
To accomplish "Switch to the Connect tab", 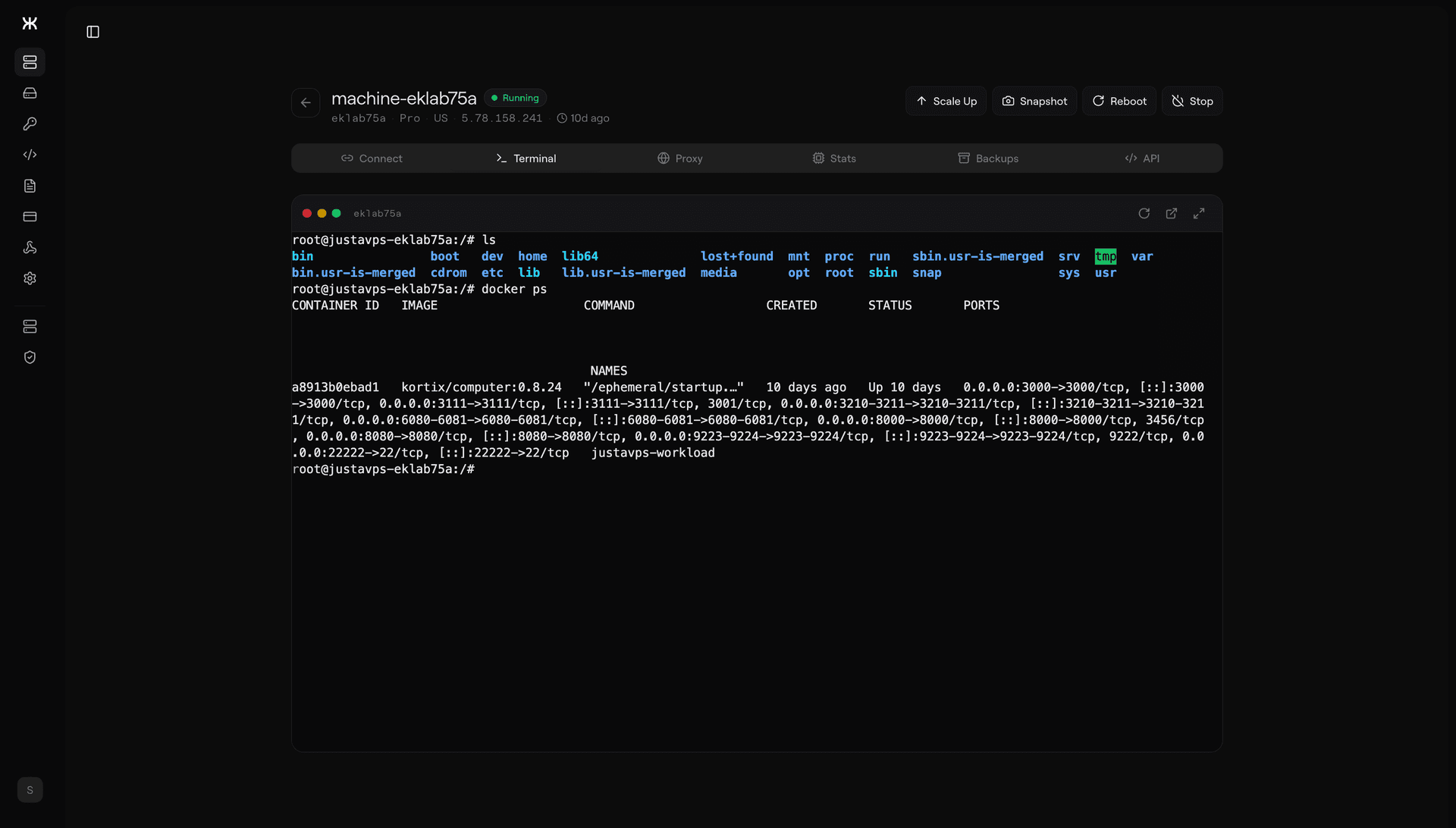I will pos(372,158).
